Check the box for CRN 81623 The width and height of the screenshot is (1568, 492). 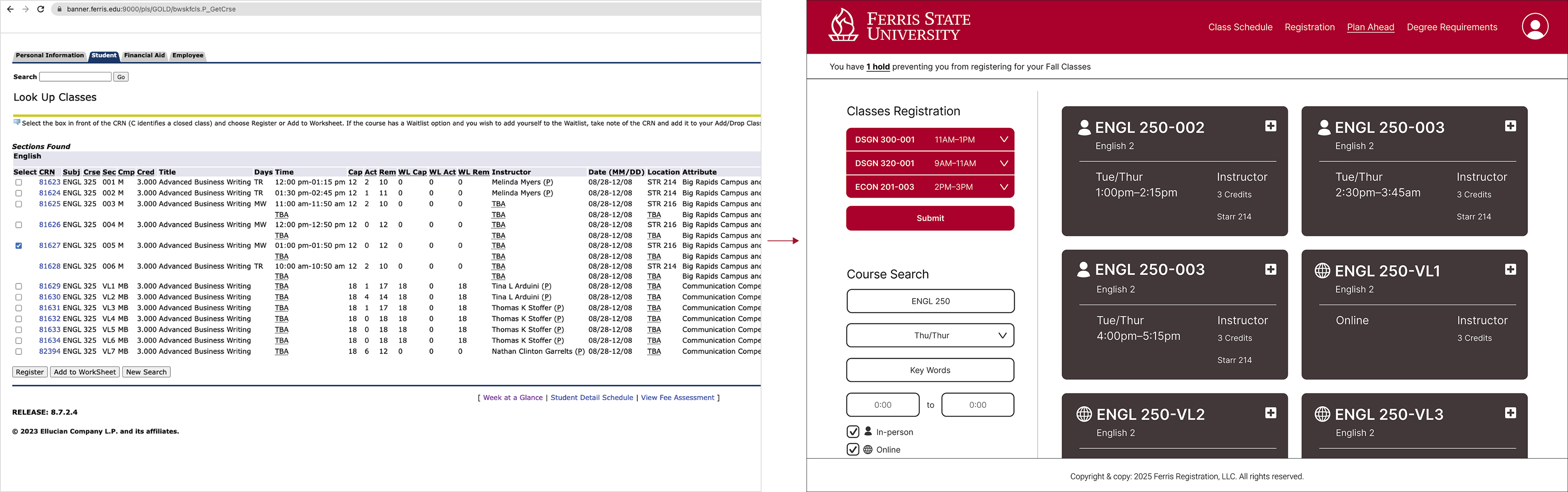coord(18,182)
